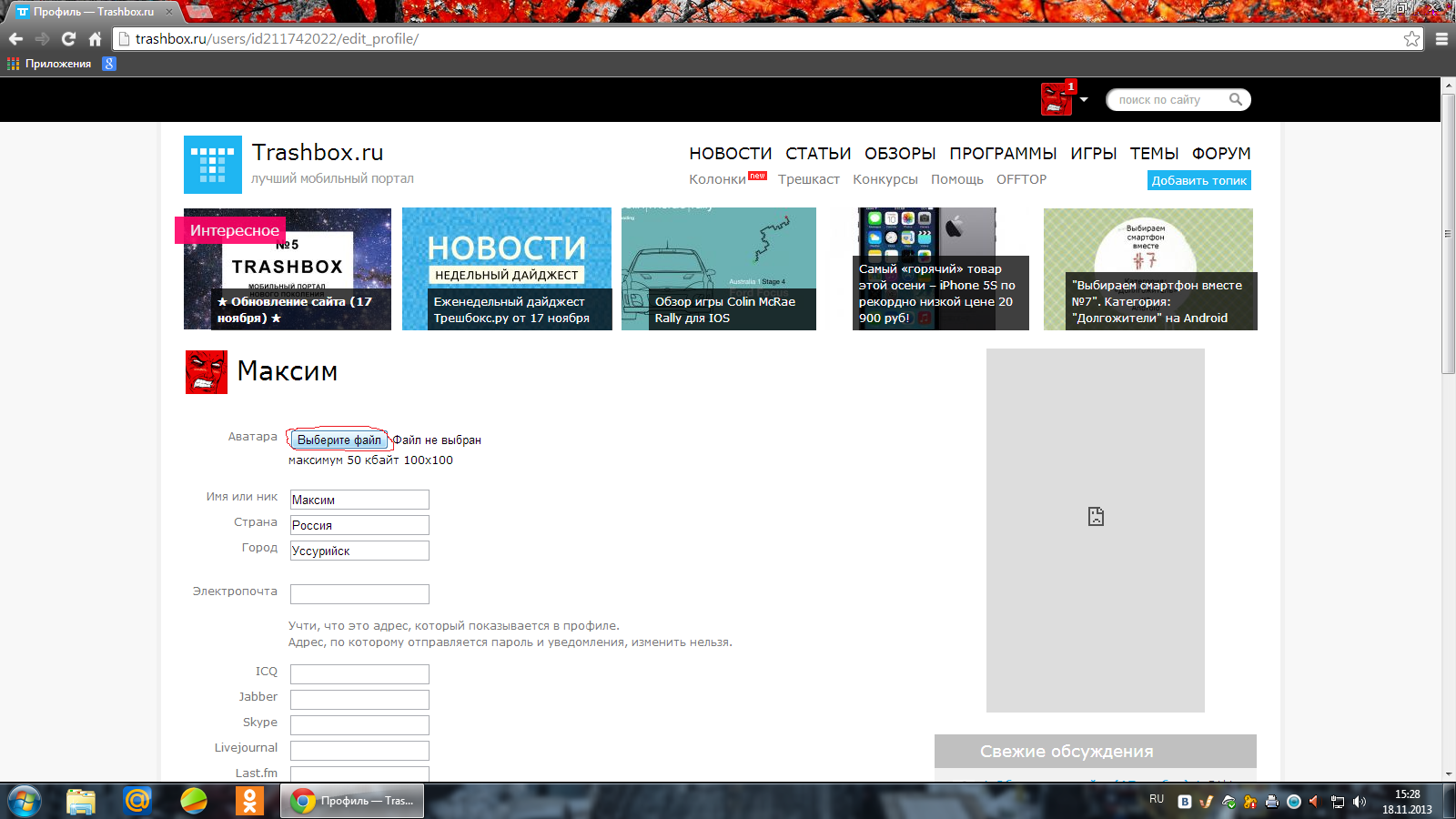The height and width of the screenshot is (819, 1456).
Task: Open the iPhone 5S price article card
Action: 941,269
